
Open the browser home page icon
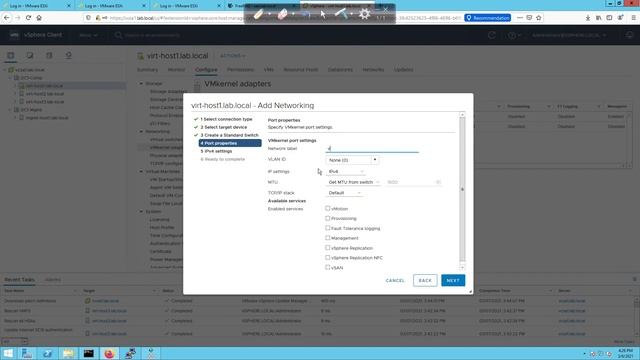(39, 18)
